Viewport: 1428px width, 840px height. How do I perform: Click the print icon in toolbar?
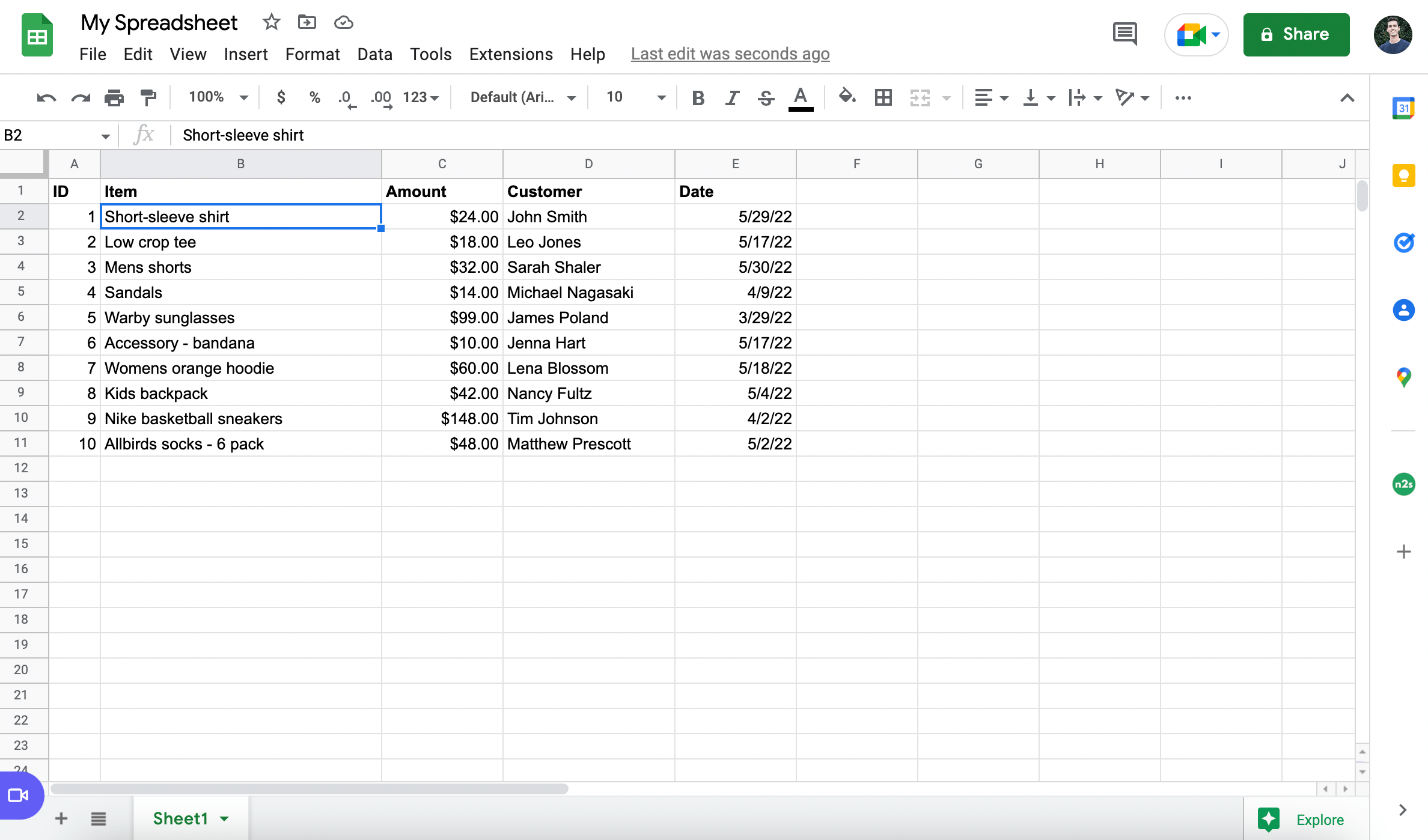click(x=114, y=97)
